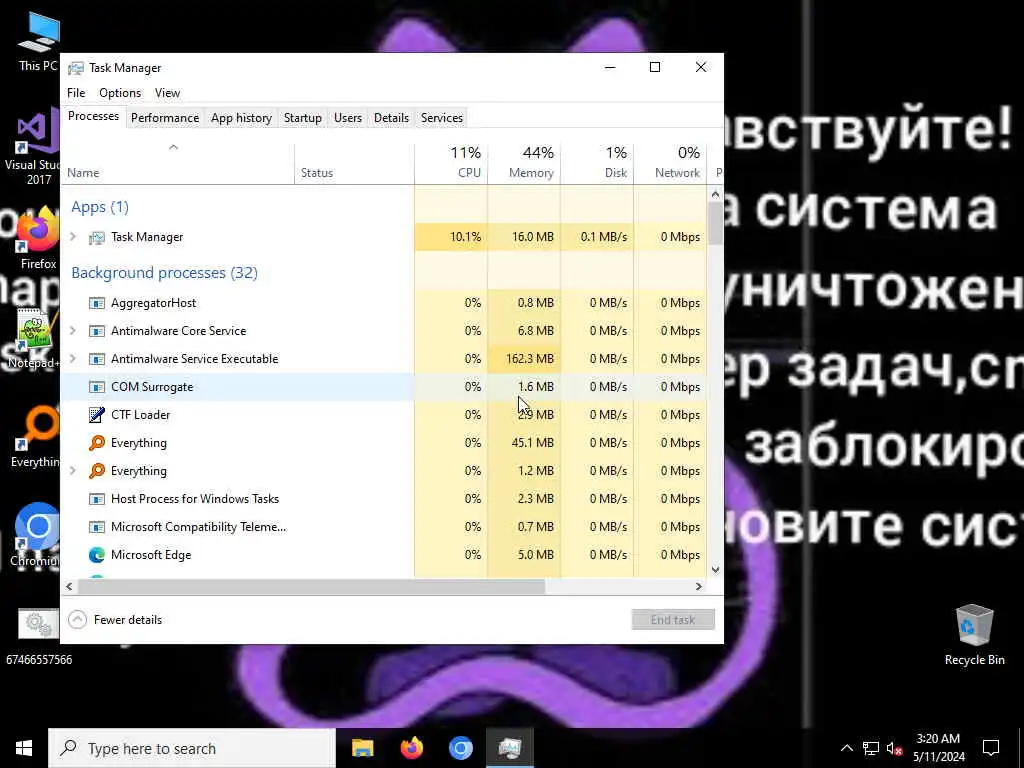This screenshot has width=1024, height=768.
Task: Click the Antimalware Core Service icon
Action: pos(97,331)
